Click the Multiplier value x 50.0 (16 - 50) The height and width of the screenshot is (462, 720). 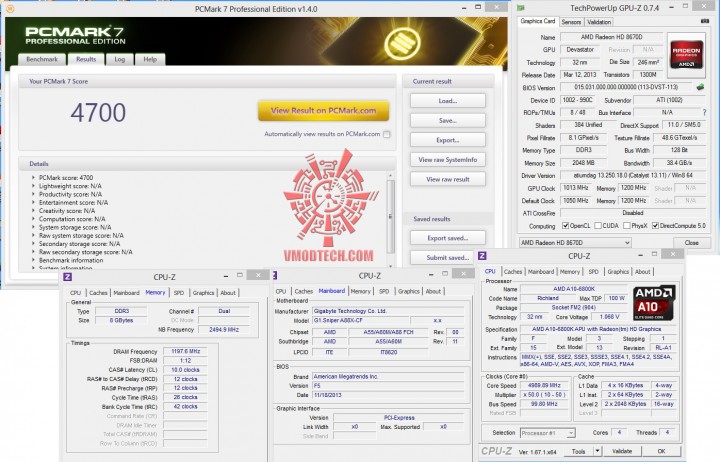point(544,394)
